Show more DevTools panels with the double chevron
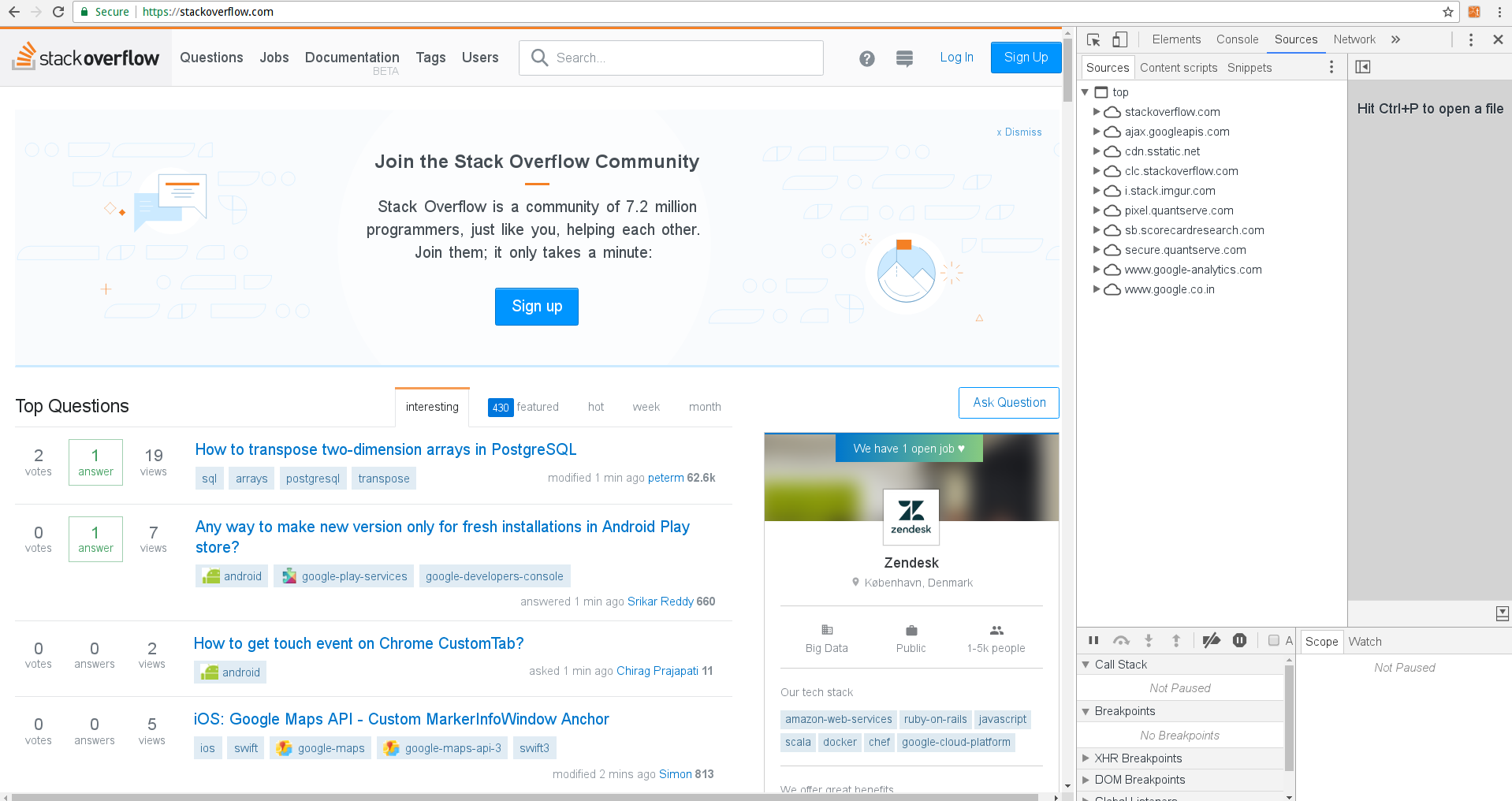 pyautogui.click(x=1395, y=39)
